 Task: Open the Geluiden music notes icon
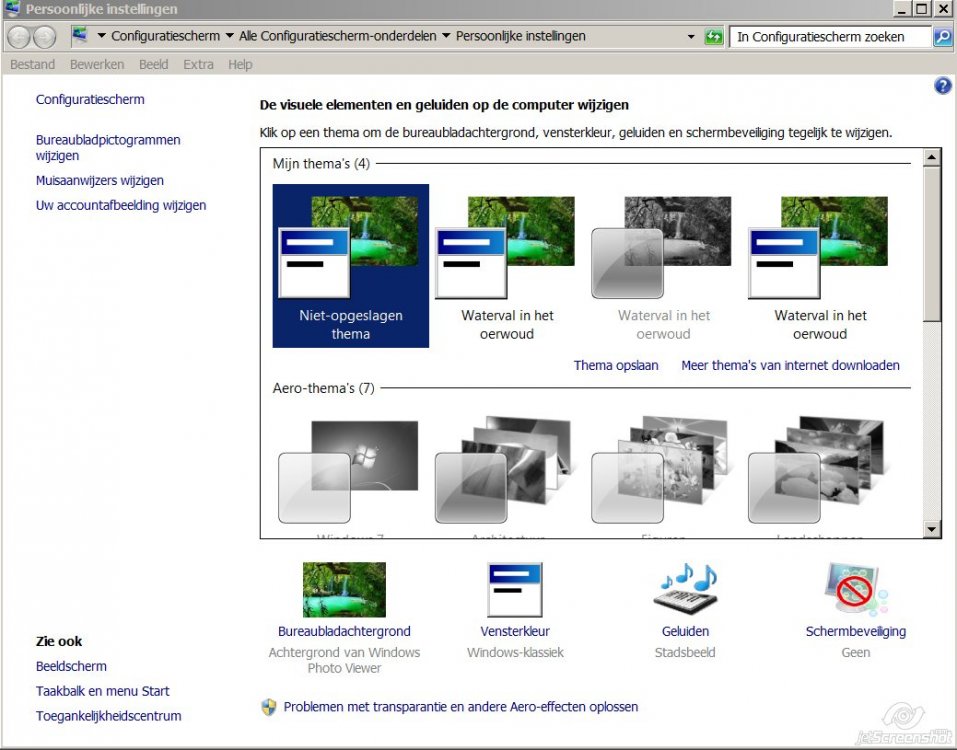pyautogui.click(x=686, y=588)
